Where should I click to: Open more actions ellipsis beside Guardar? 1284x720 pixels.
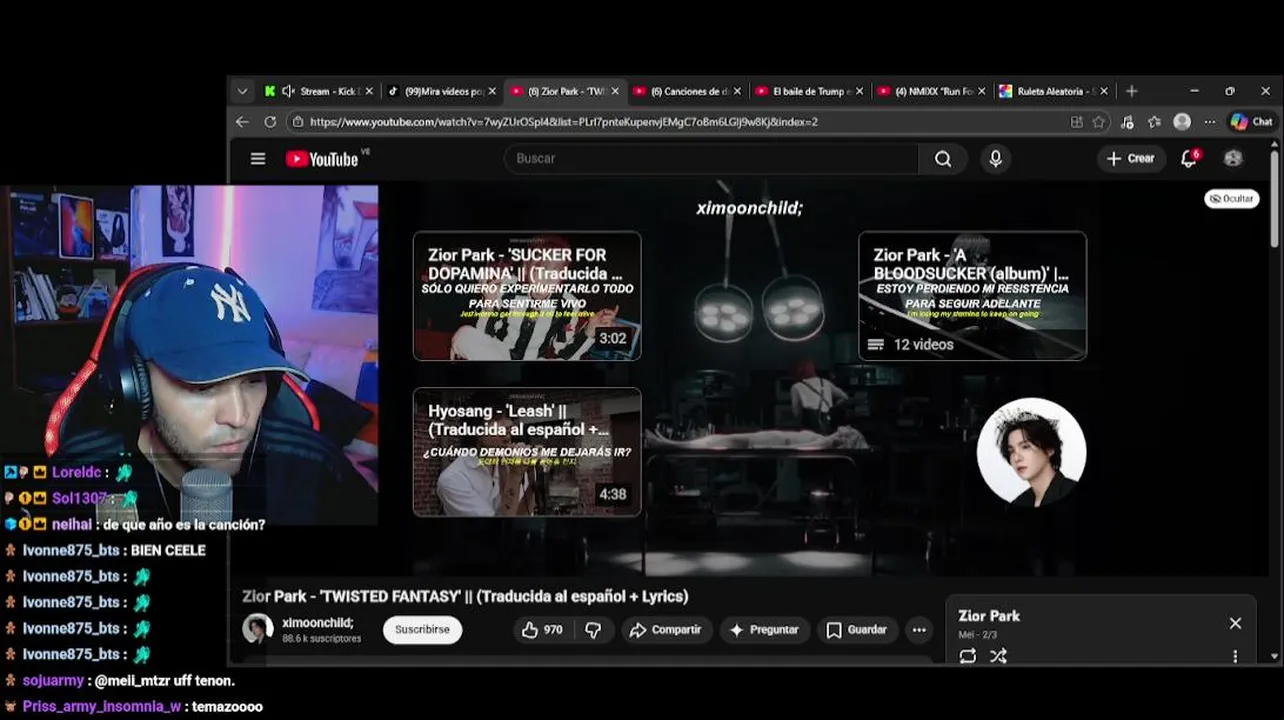(x=919, y=630)
